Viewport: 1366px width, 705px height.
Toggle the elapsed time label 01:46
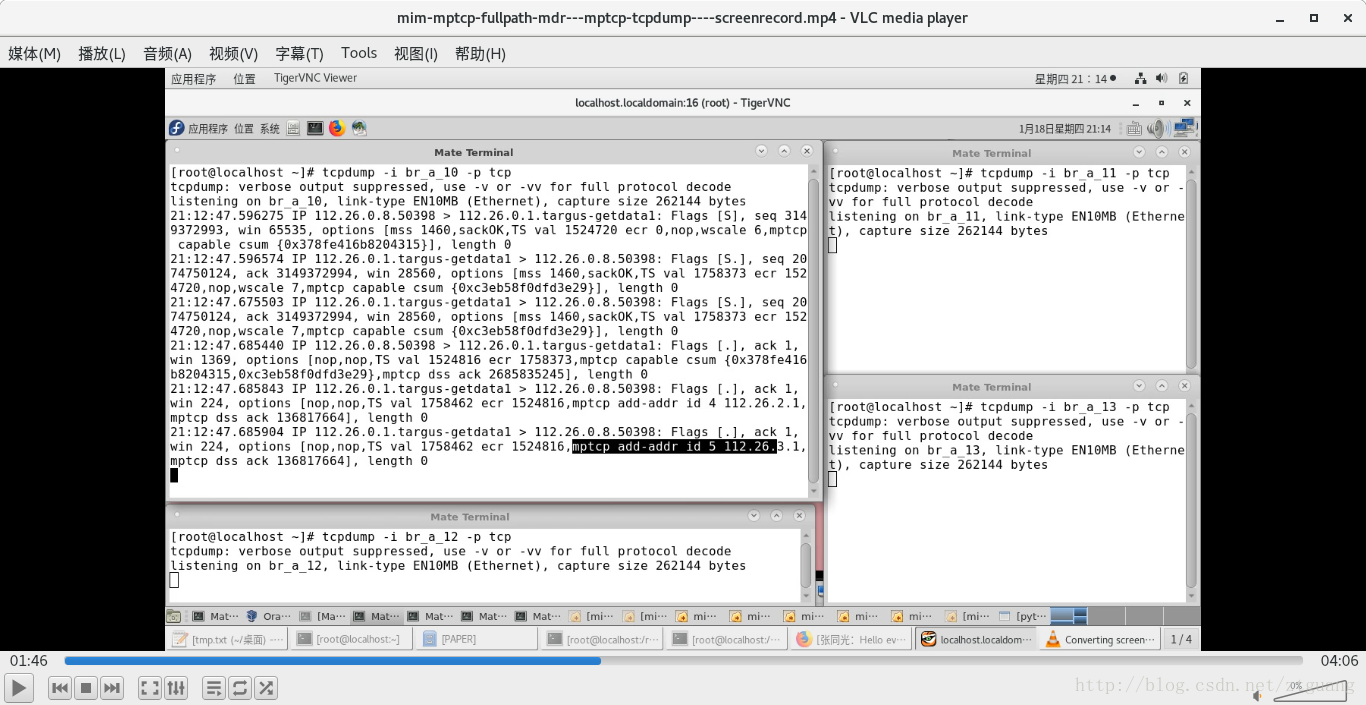(x=29, y=661)
